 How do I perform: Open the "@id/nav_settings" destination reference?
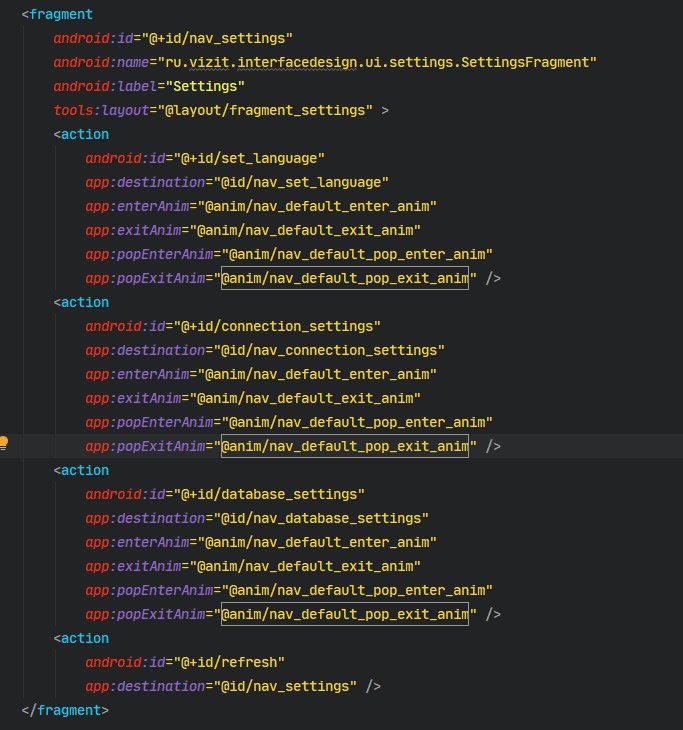pyautogui.click(x=285, y=687)
